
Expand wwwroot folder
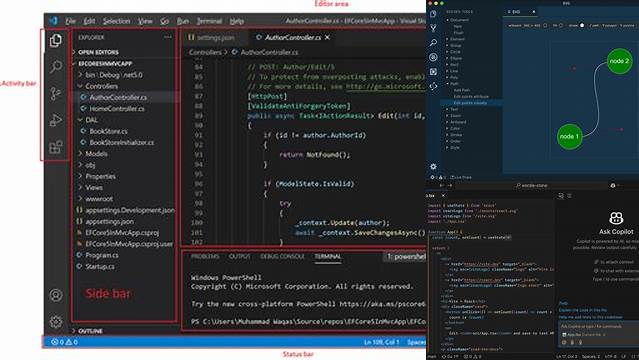[95, 199]
